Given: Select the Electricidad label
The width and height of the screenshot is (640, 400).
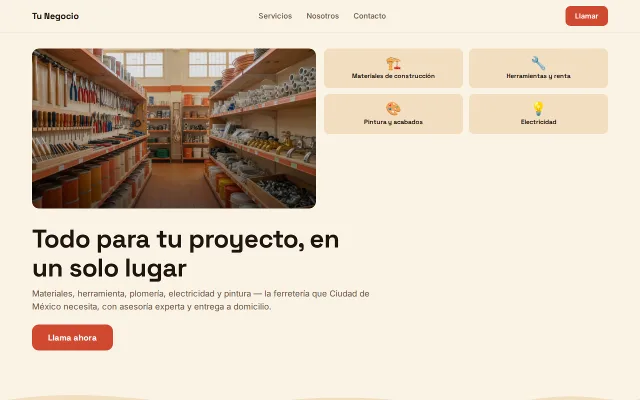Looking at the screenshot, I should pyautogui.click(x=538, y=122).
